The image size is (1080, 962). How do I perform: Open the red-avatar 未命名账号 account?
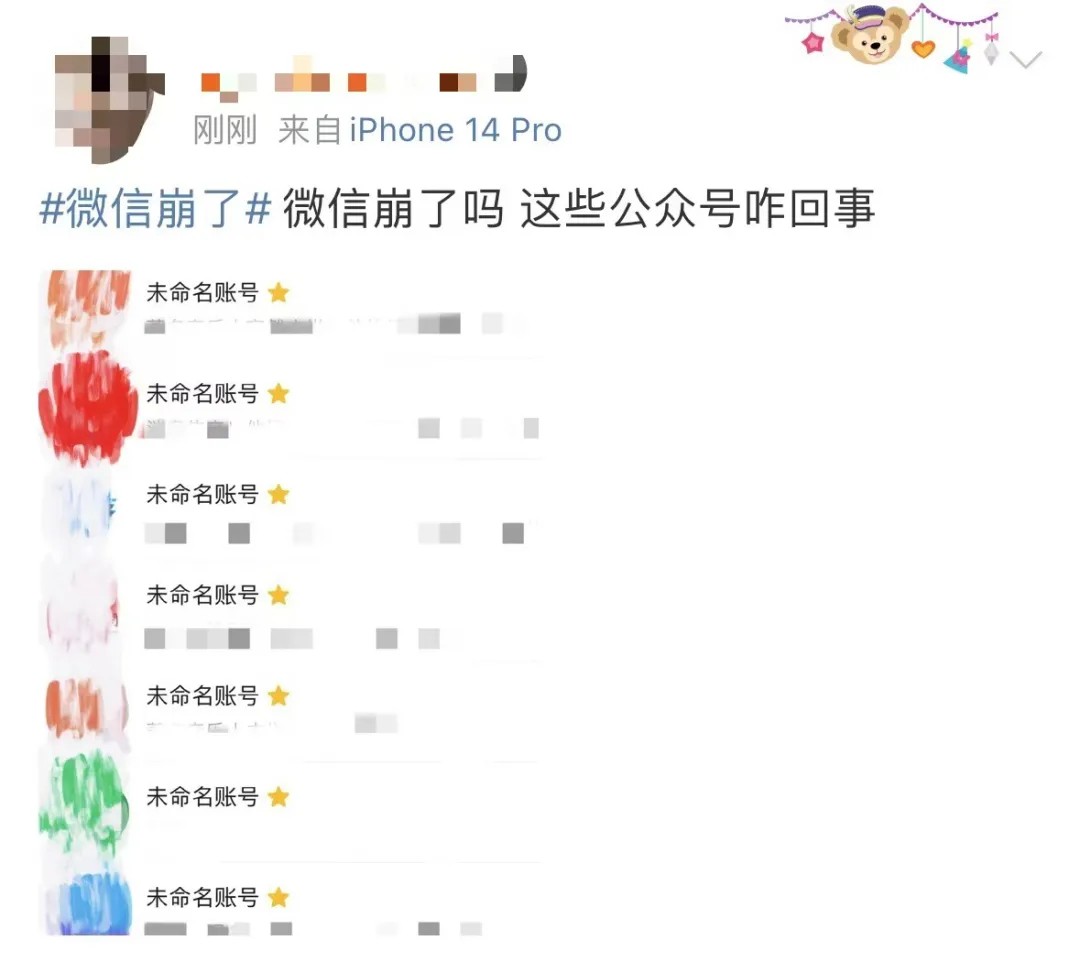tap(290, 409)
